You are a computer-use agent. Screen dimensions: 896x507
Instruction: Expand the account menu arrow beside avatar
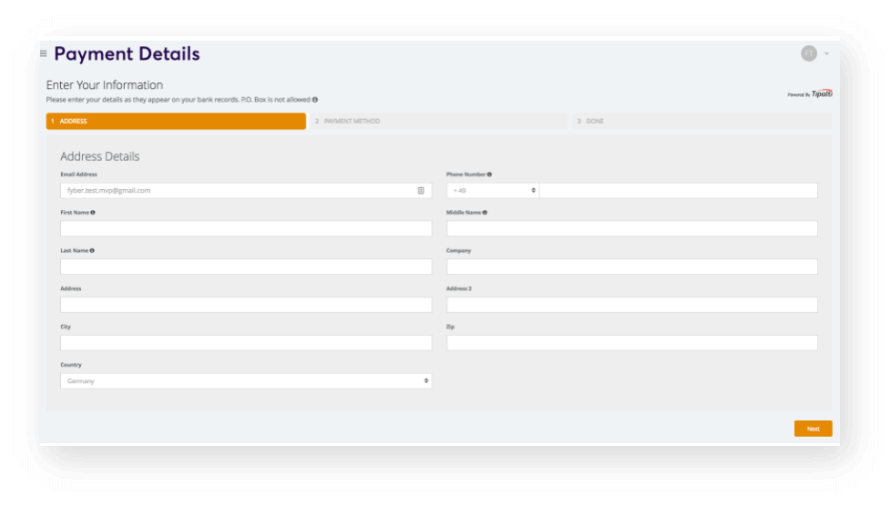pyautogui.click(x=826, y=54)
